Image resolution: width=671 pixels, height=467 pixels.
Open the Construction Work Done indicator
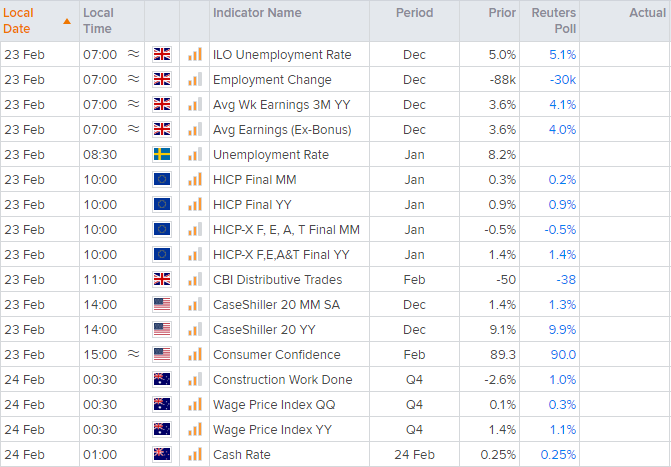[x=283, y=380]
